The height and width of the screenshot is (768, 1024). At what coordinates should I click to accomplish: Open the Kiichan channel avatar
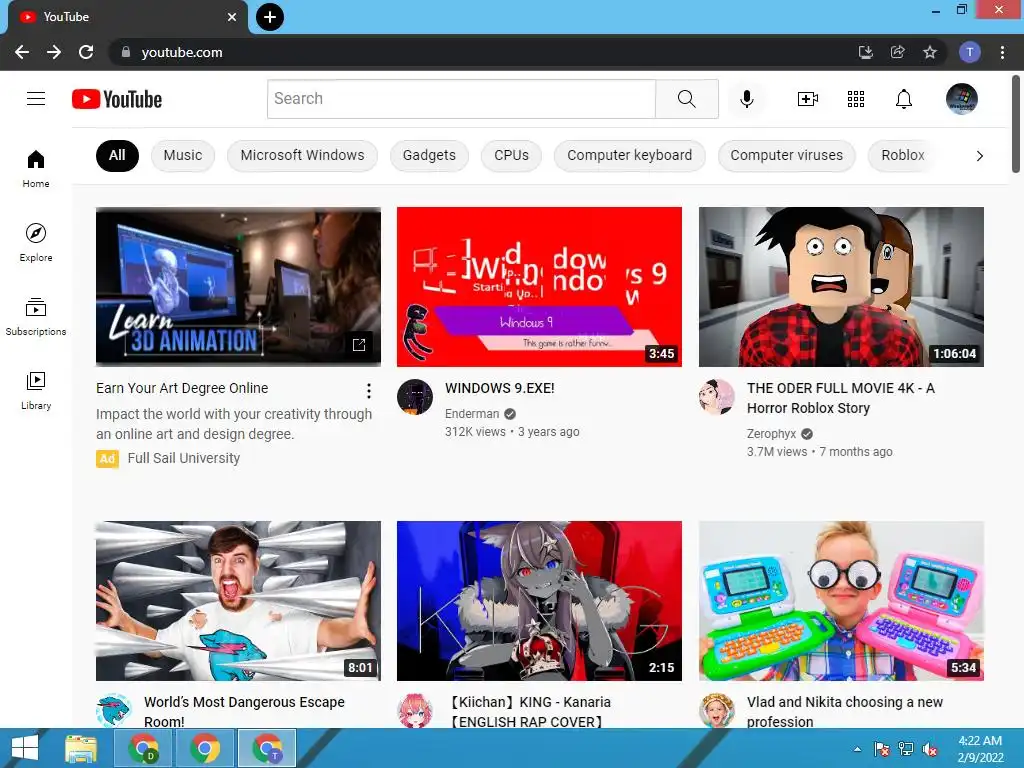point(415,711)
